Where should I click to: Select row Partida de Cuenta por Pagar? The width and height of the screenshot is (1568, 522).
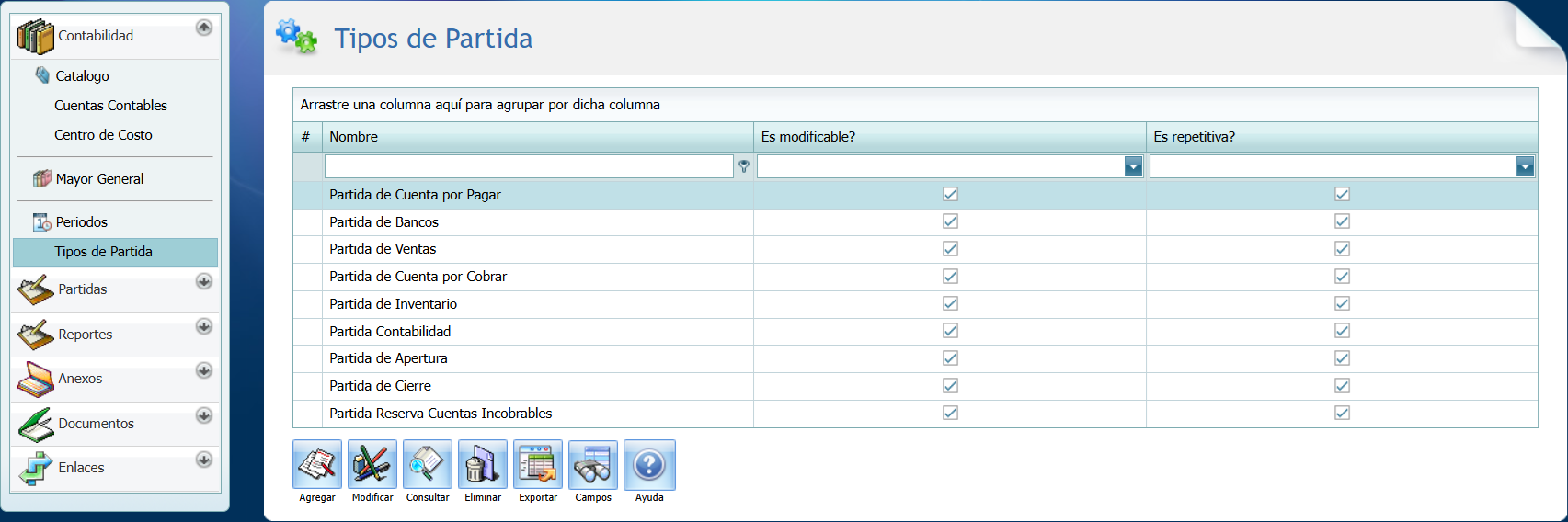coord(915,195)
